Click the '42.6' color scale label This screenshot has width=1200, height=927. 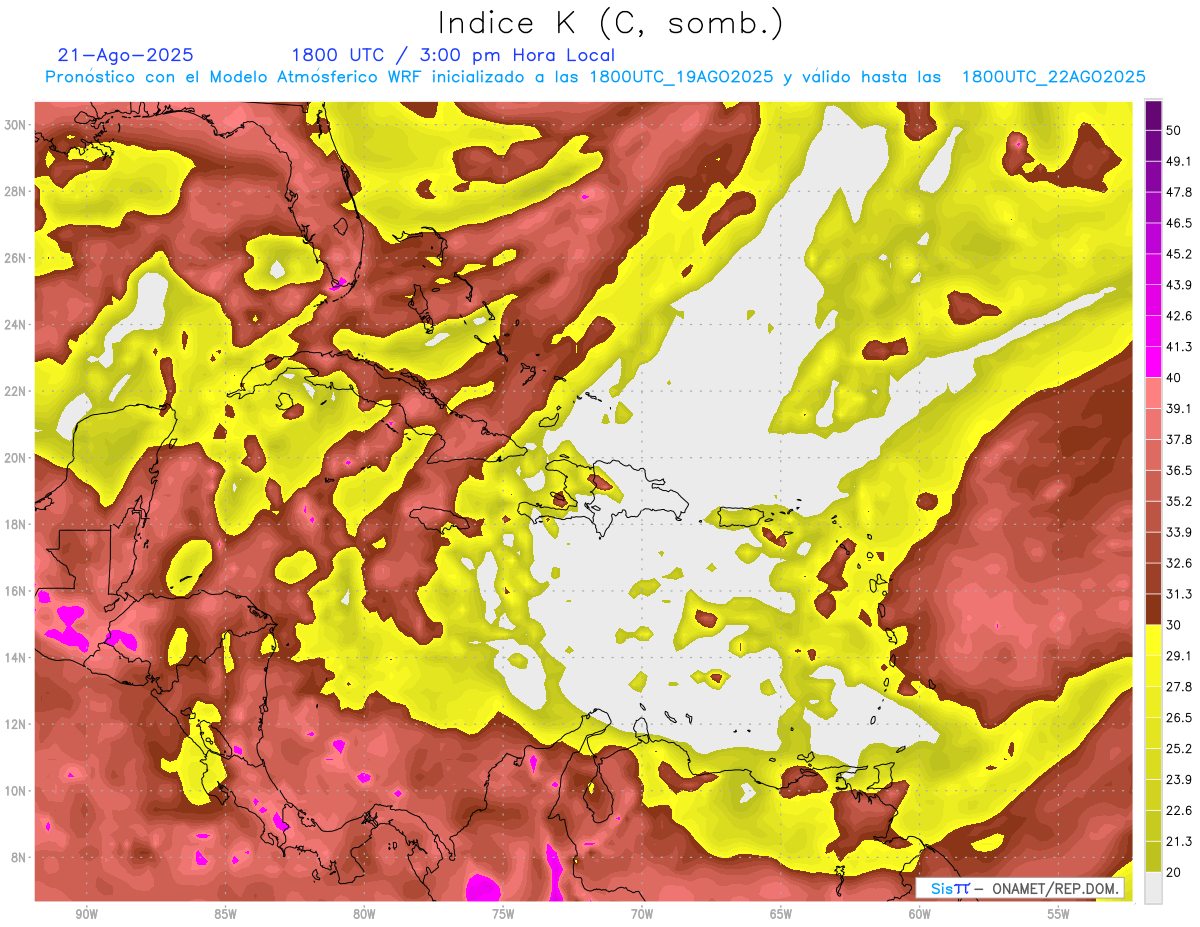pos(1179,315)
